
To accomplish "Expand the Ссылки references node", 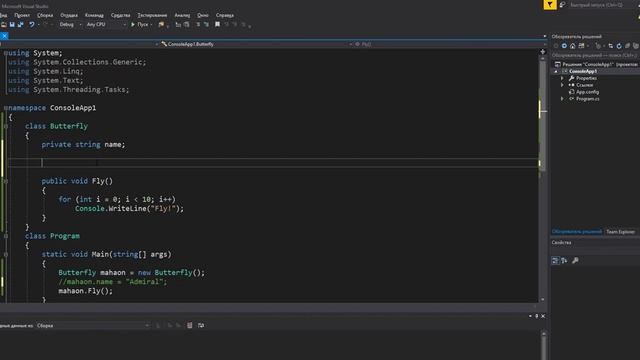I will tap(562, 85).
